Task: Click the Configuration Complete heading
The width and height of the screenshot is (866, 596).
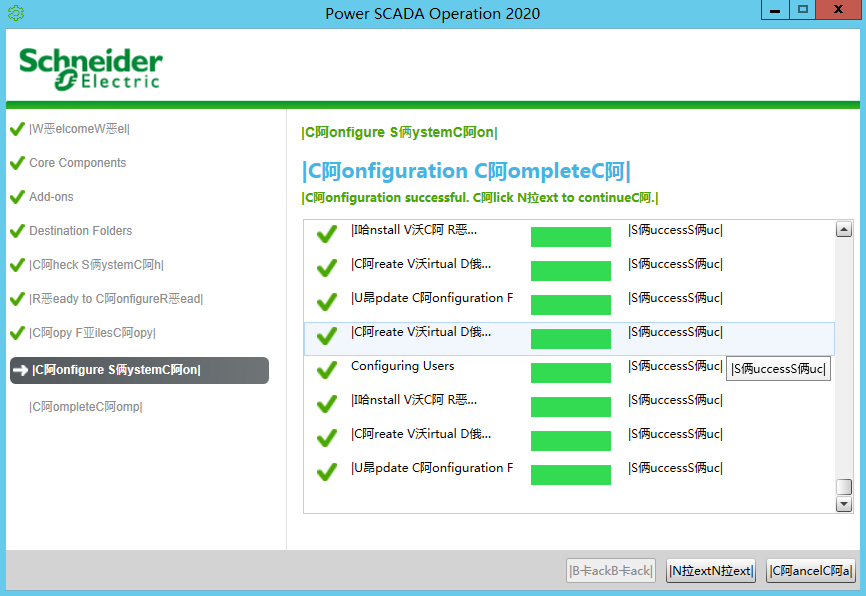Action: pyautogui.click(x=466, y=171)
